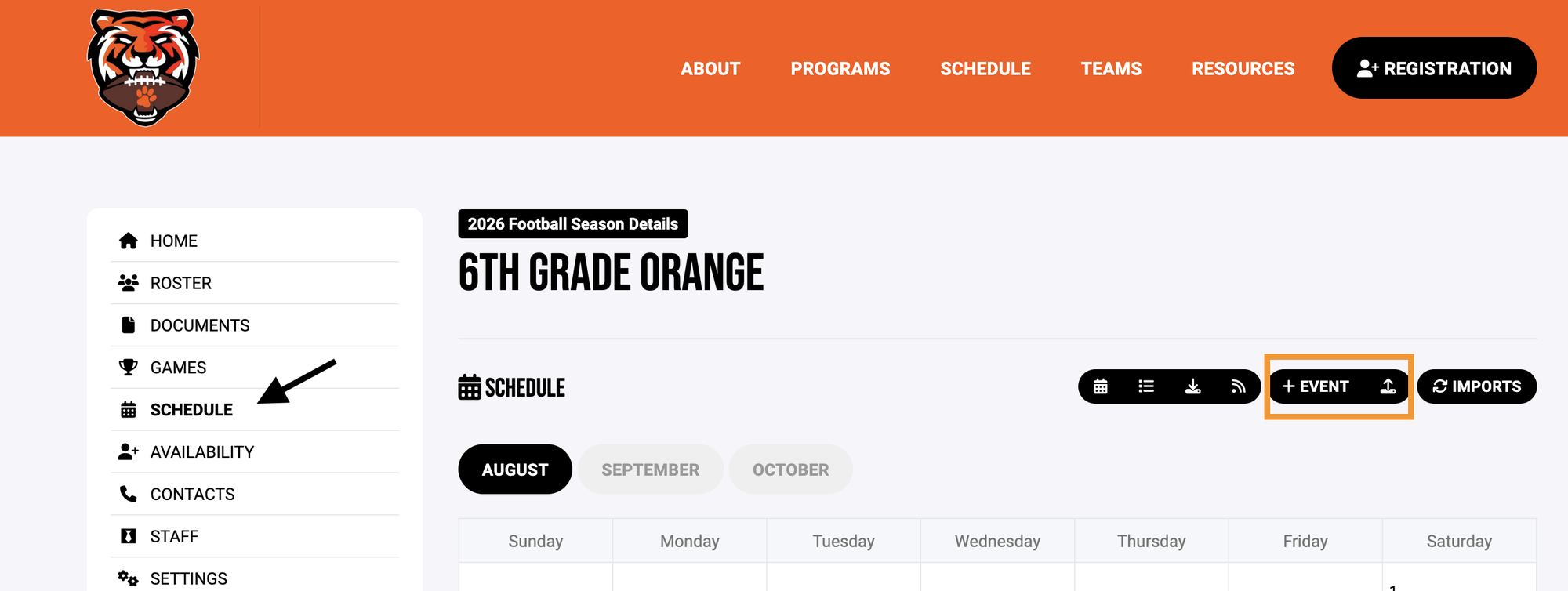Select the September month tab
The image size is (1568, 591).
pos(650,470)
